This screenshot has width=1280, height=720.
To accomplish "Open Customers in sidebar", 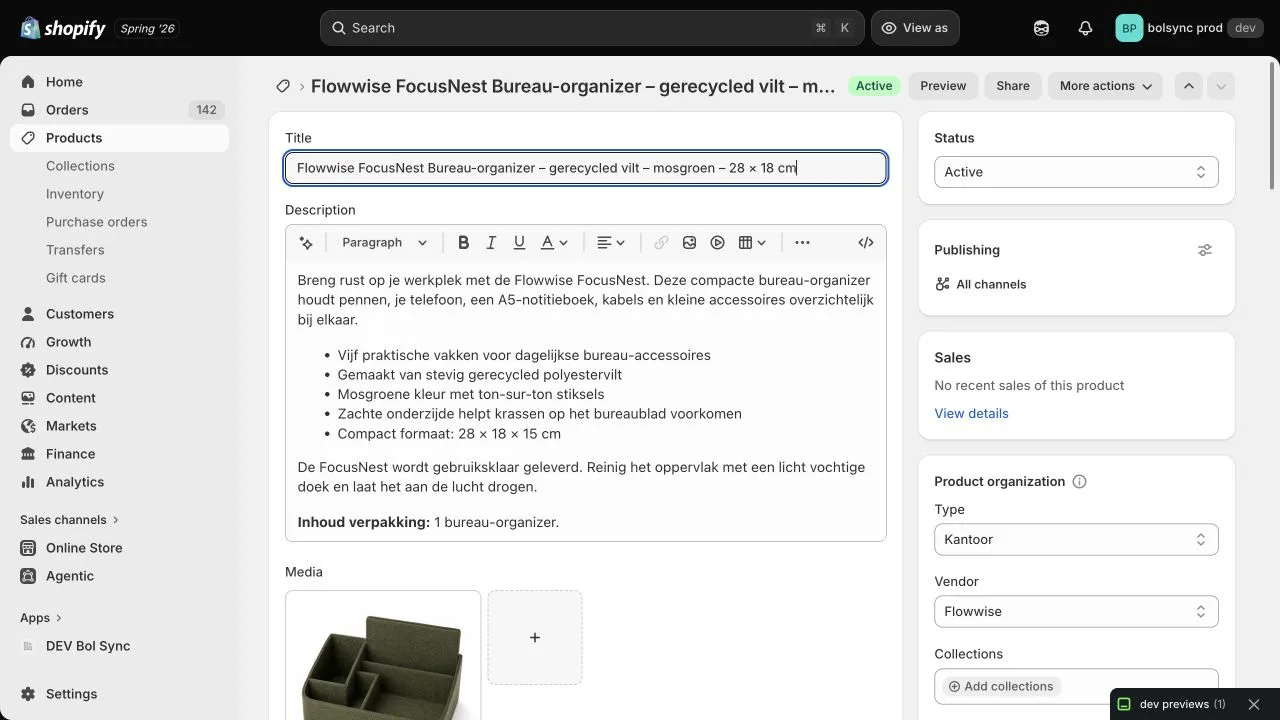I will 120,314.
